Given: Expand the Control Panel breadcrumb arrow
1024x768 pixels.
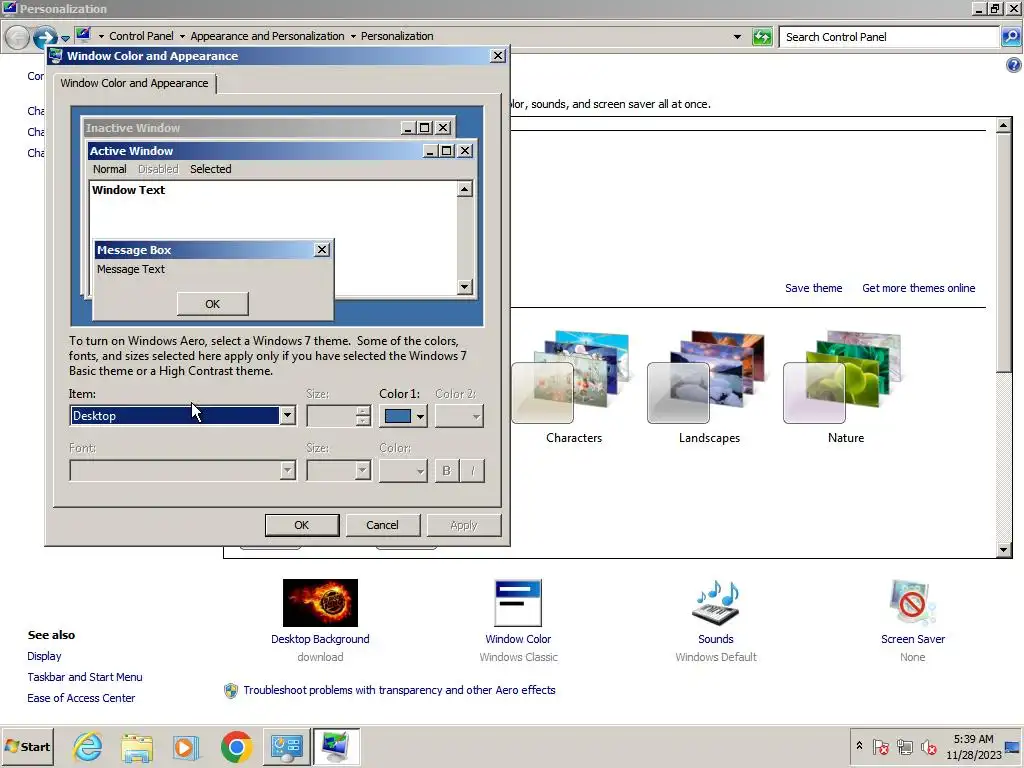Looking at the screenshot, I should point(182,37).
